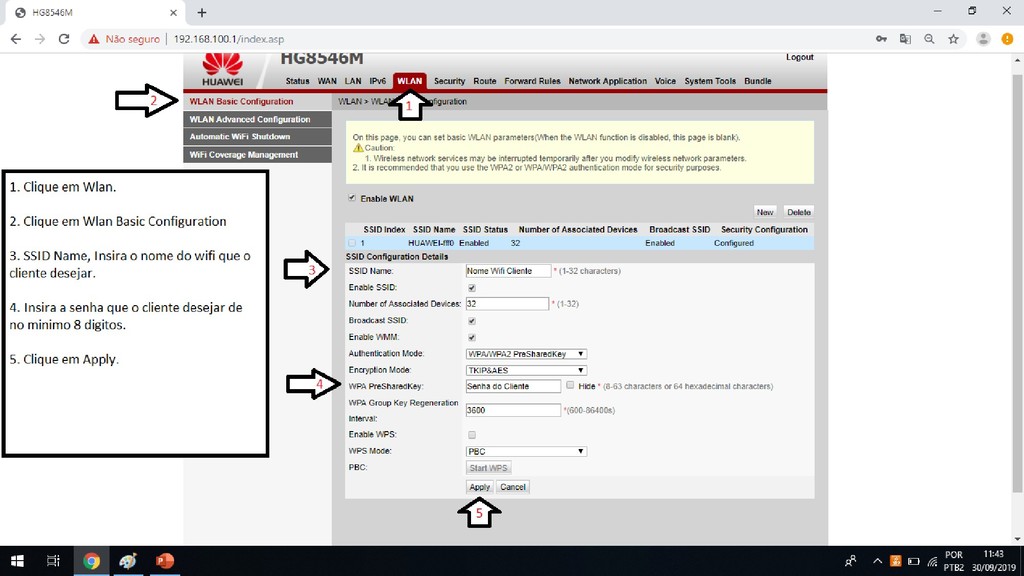Click the Cancel button
1024x576 pixels.
pos(513,487)
